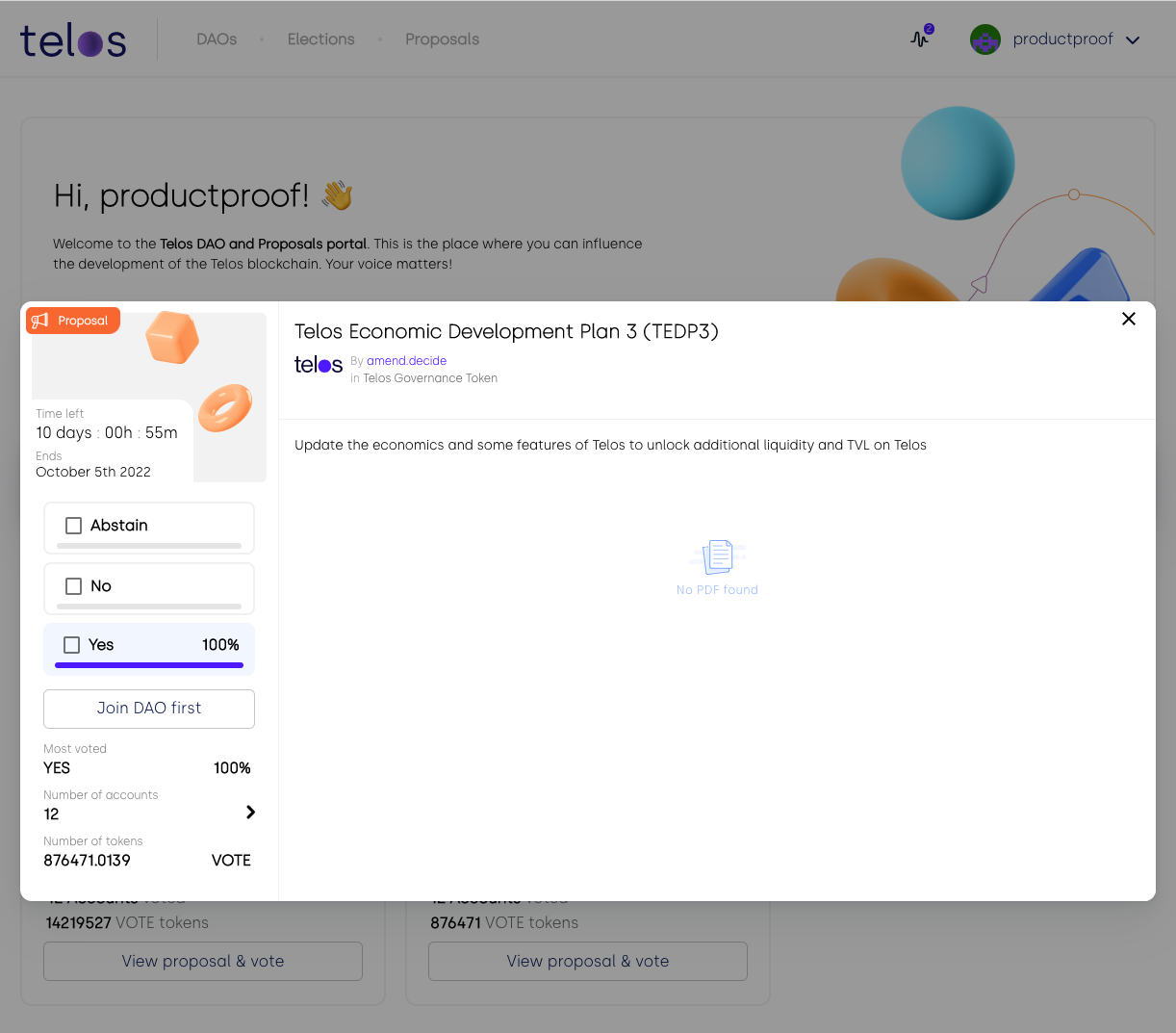Check the Abstain option

click(x=73, y=526)
